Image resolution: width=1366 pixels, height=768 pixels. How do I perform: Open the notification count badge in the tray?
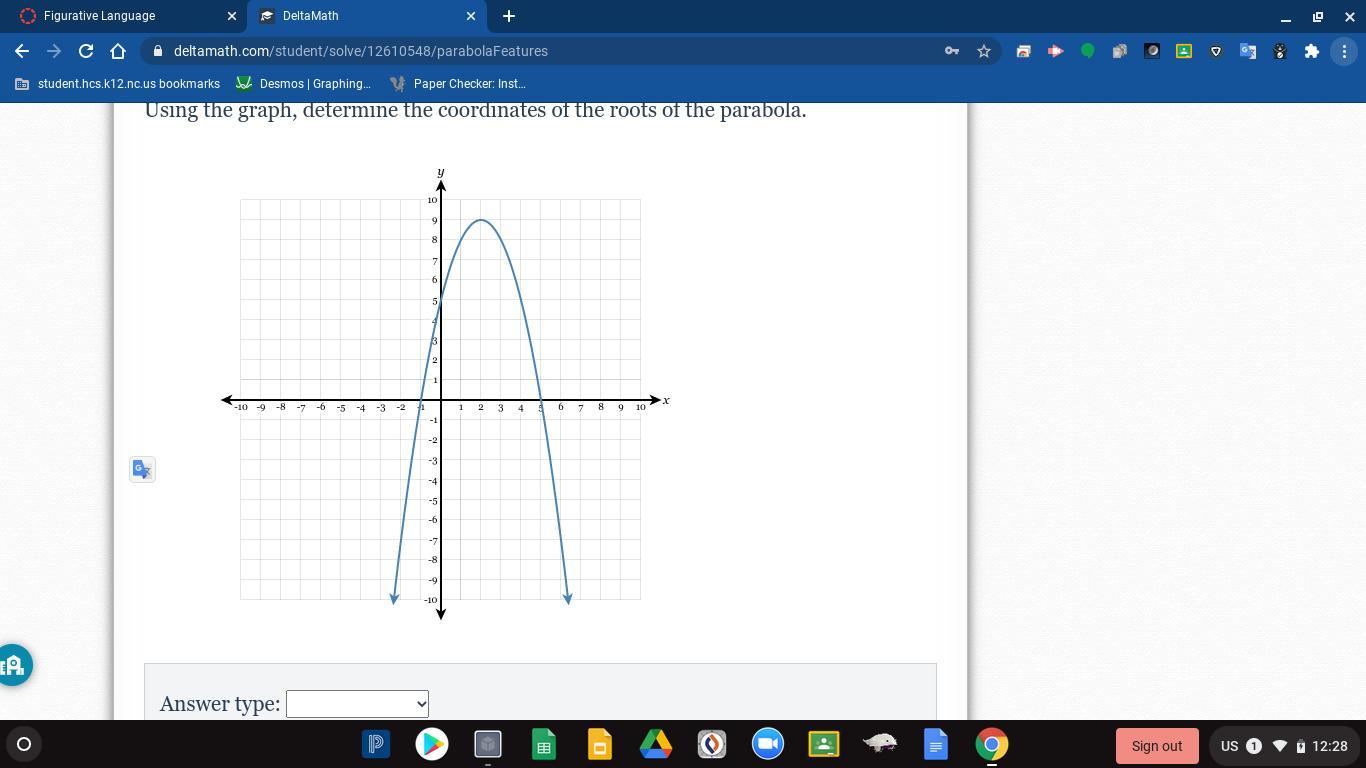(x=1254, y=746)
